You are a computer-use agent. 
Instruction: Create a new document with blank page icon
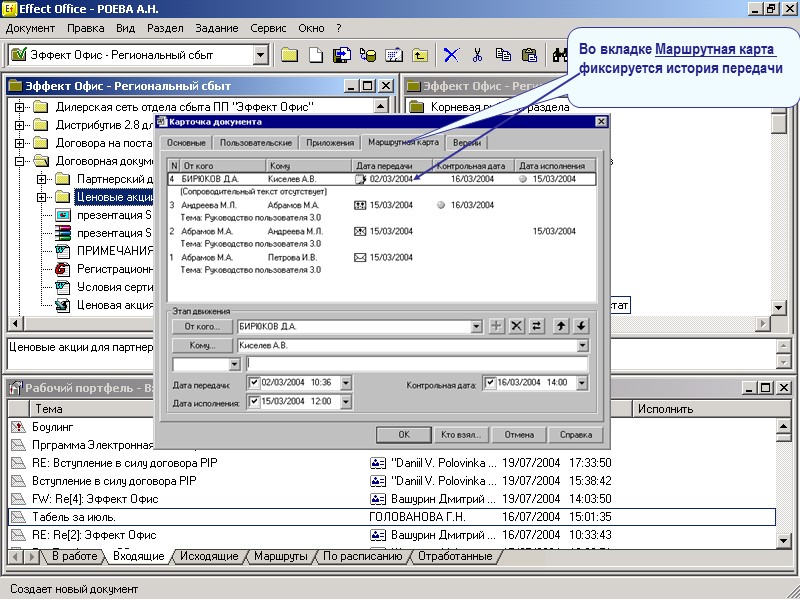tap(316, 55)
